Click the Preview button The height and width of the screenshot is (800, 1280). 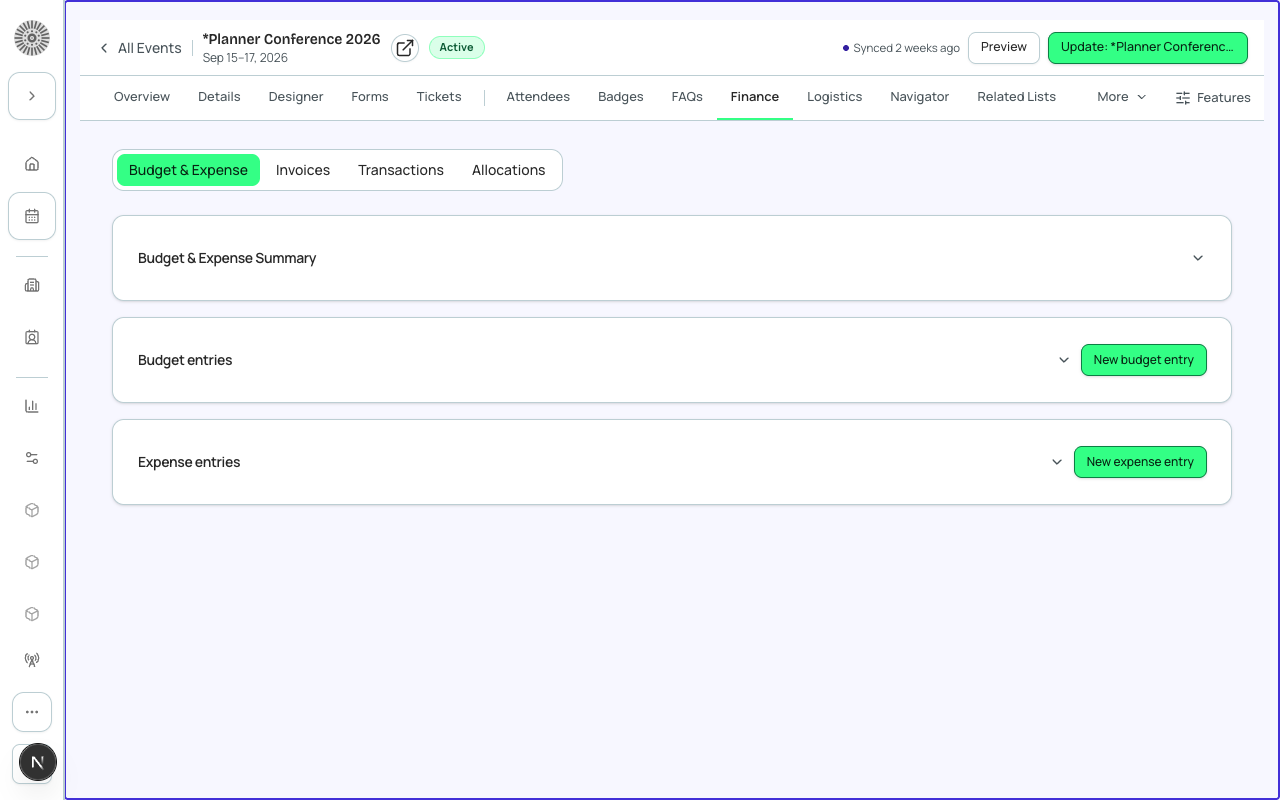[x=1004, y=47]
